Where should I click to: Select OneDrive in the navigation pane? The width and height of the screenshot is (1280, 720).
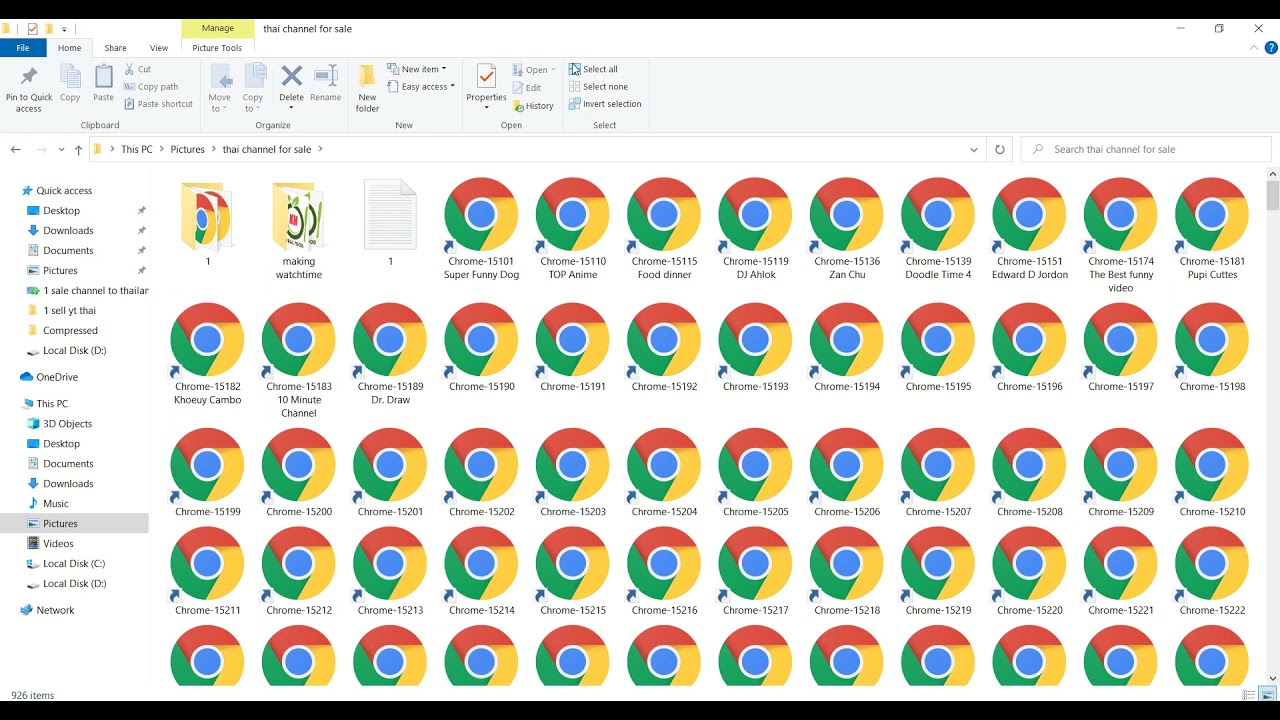(57, 377)
